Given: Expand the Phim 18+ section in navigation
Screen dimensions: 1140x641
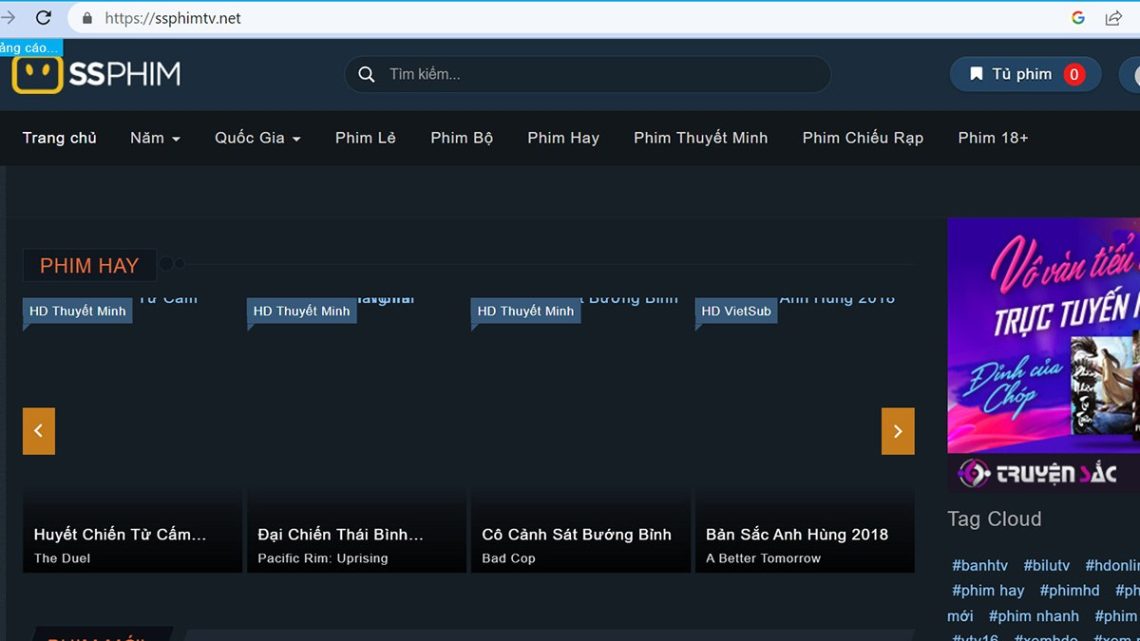Looking at the screenshot, I should coord(992,138).
